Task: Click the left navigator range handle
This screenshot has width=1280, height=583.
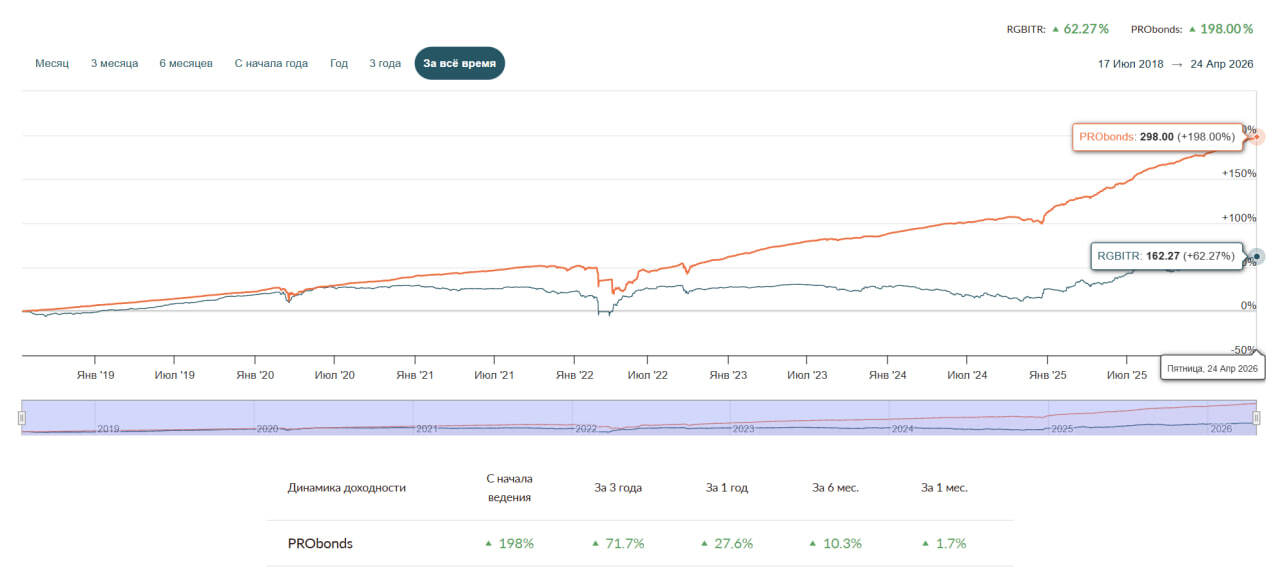Action: tap(21, 418)
